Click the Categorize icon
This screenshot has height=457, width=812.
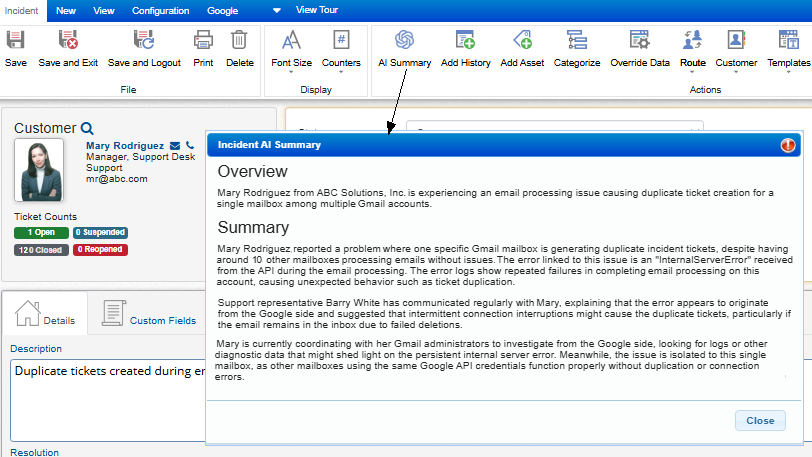[x=576, y=41]
